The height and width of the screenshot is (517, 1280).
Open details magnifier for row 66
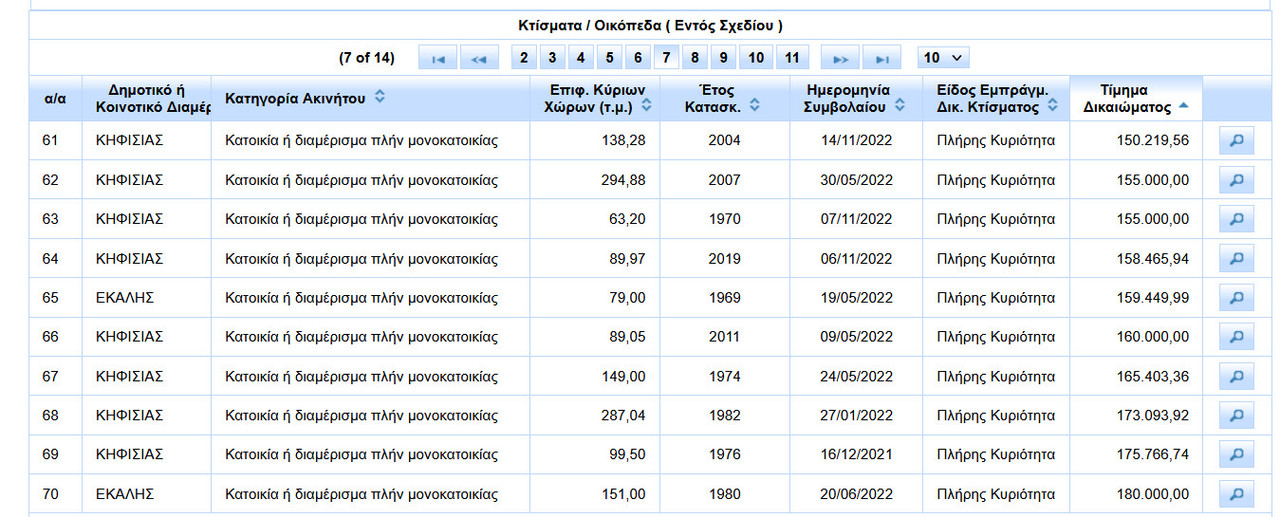[1236, 337]
